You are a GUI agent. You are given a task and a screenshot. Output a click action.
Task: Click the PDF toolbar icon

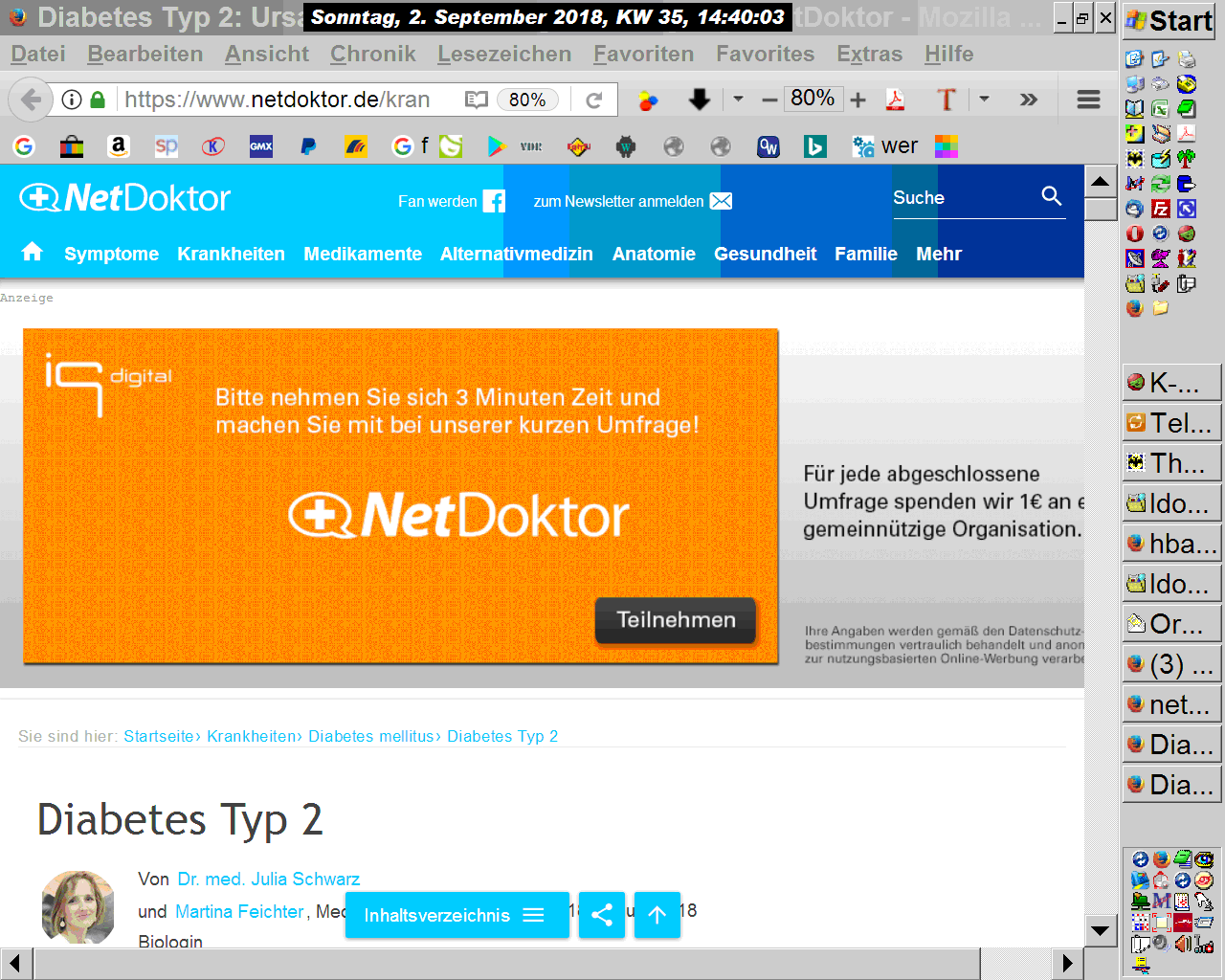(896, 100)
